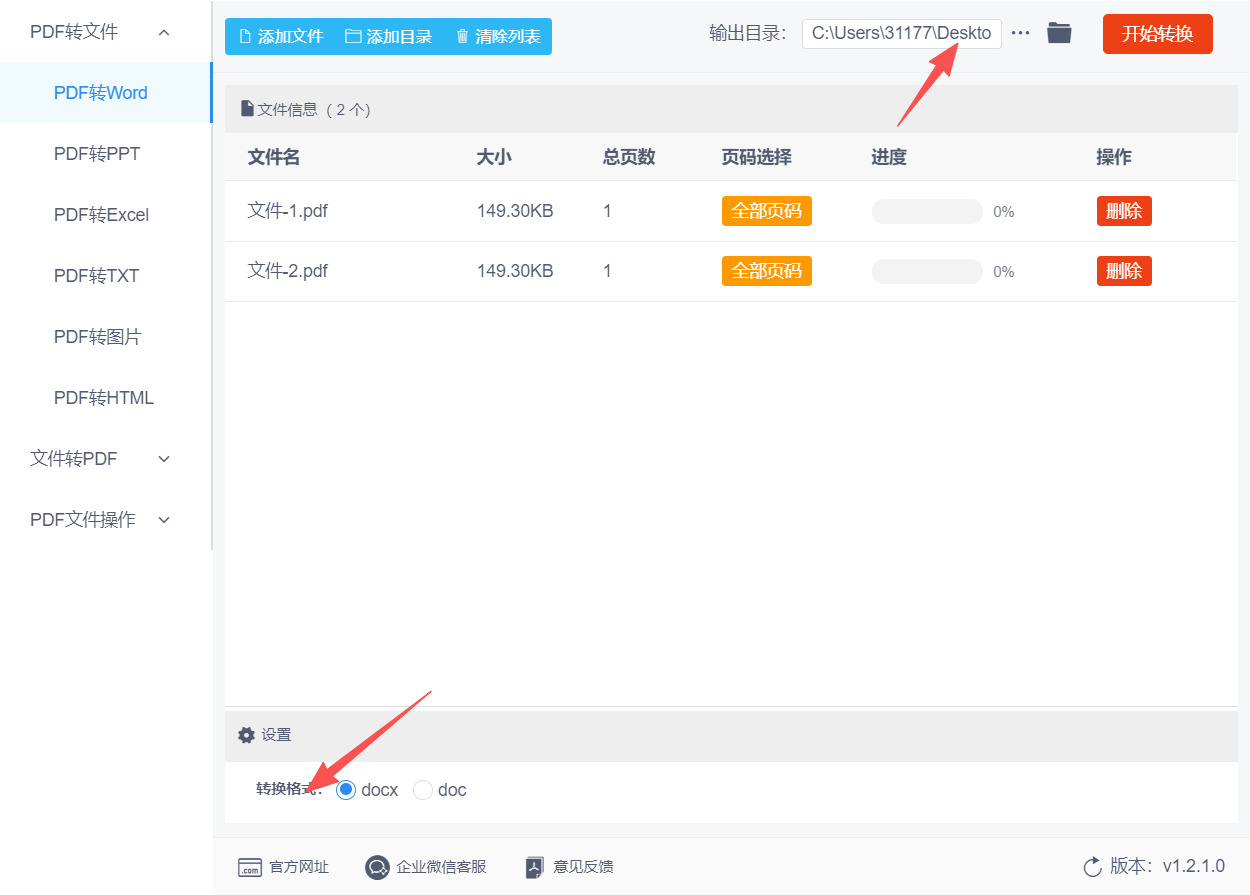1250x895 pixels.
Task: Click the 文件-1.pdf file name
Action: pyautogui.click(x=288, y=211)
